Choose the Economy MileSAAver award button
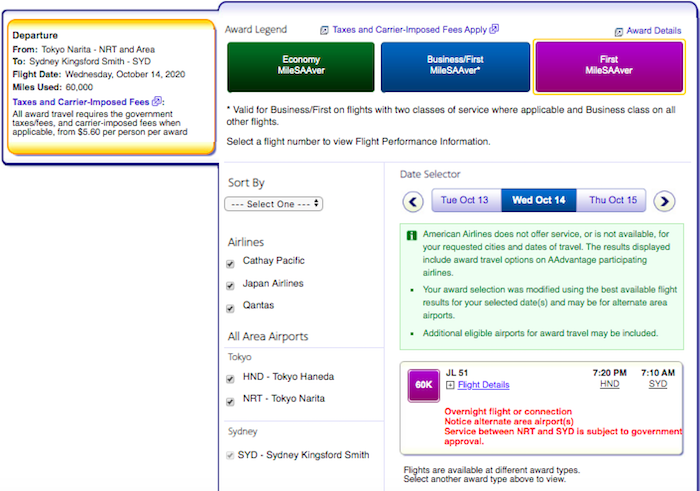The width and height of the screenshot is (700, 491). pos(300,66)
